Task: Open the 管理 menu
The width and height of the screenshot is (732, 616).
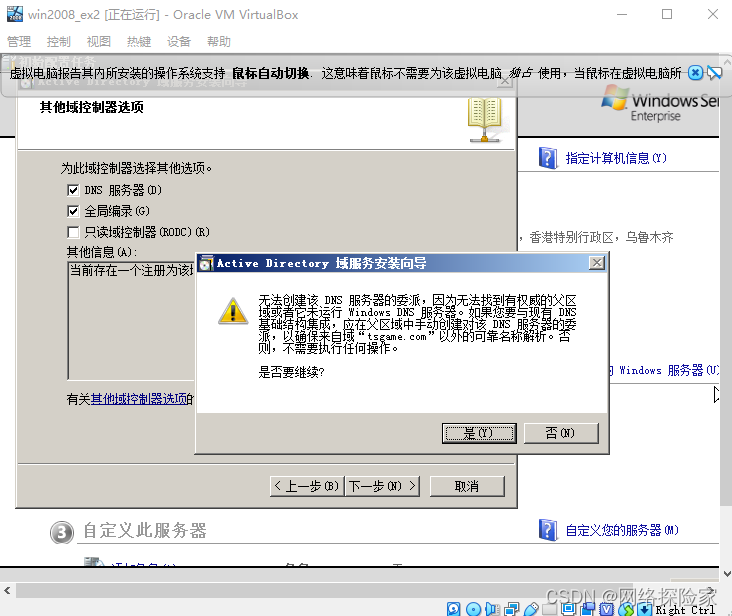Action: click(19, 42)
